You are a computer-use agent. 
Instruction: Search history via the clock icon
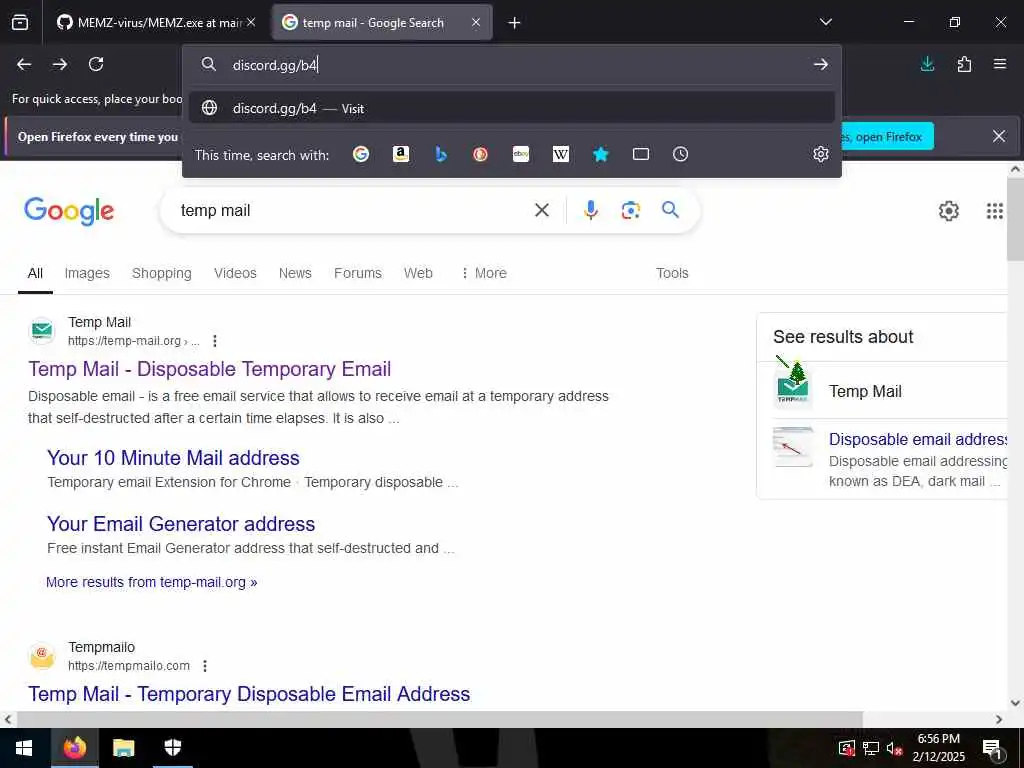coord(680,154)
